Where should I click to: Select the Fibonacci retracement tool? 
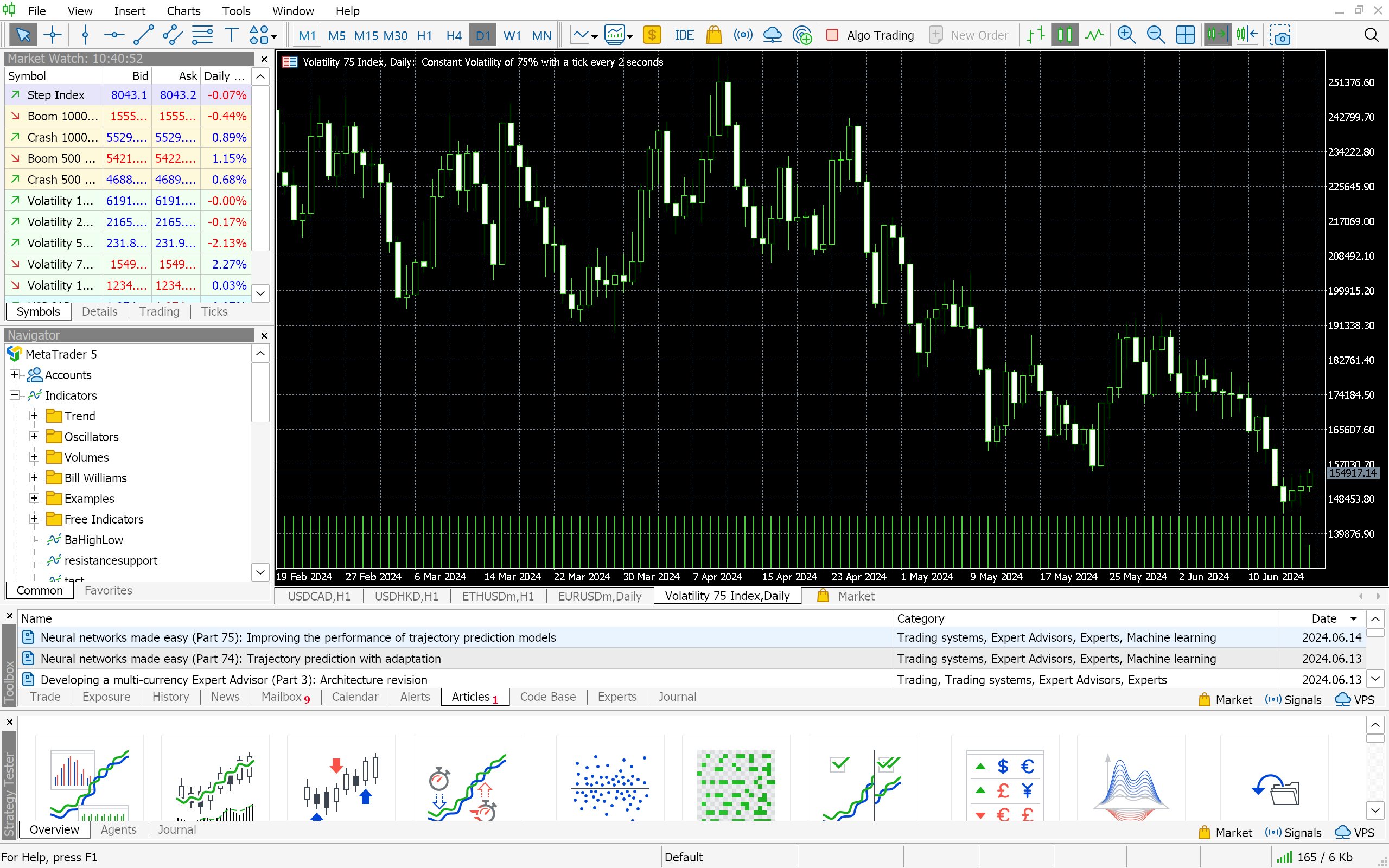[202, 35]
